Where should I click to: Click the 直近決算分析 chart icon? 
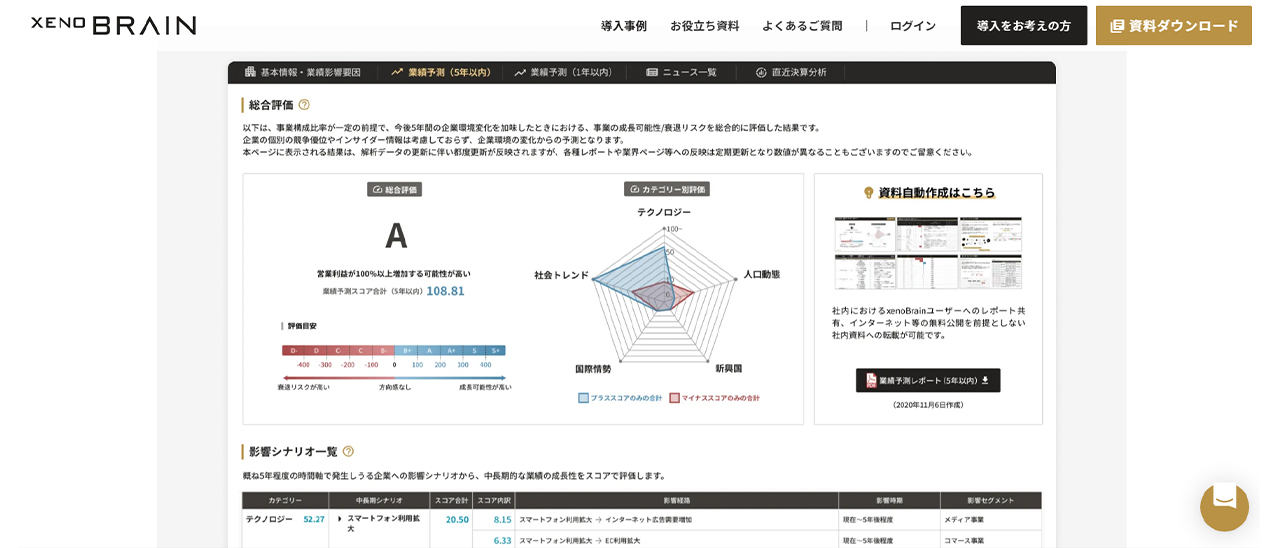(x=761, y=72)
